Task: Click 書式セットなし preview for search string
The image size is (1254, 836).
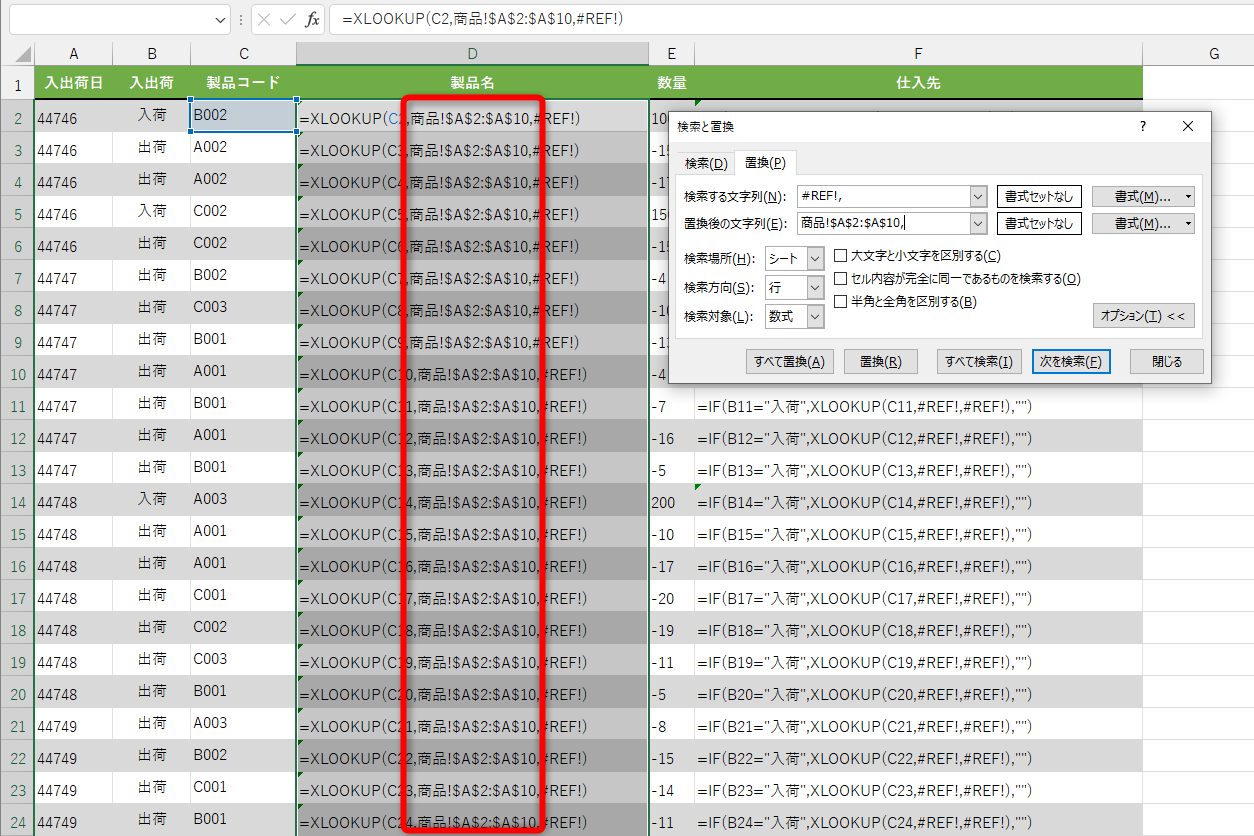Action: (1039, 196)
